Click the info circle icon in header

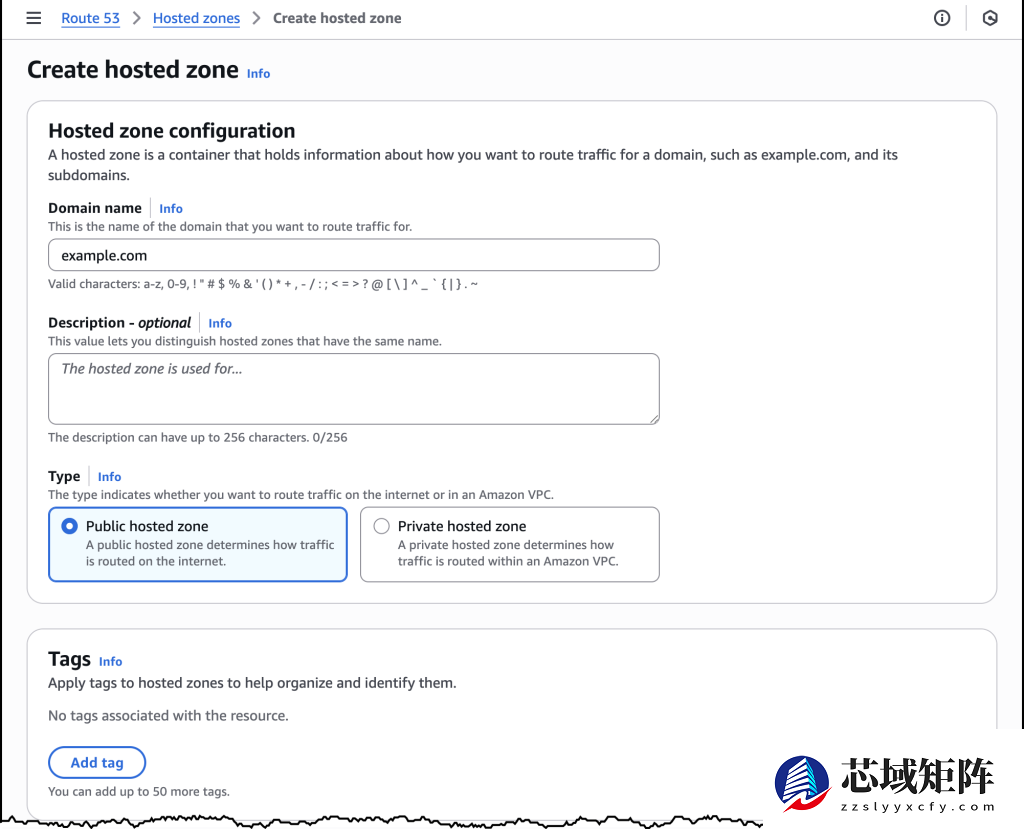coord(942,18)
